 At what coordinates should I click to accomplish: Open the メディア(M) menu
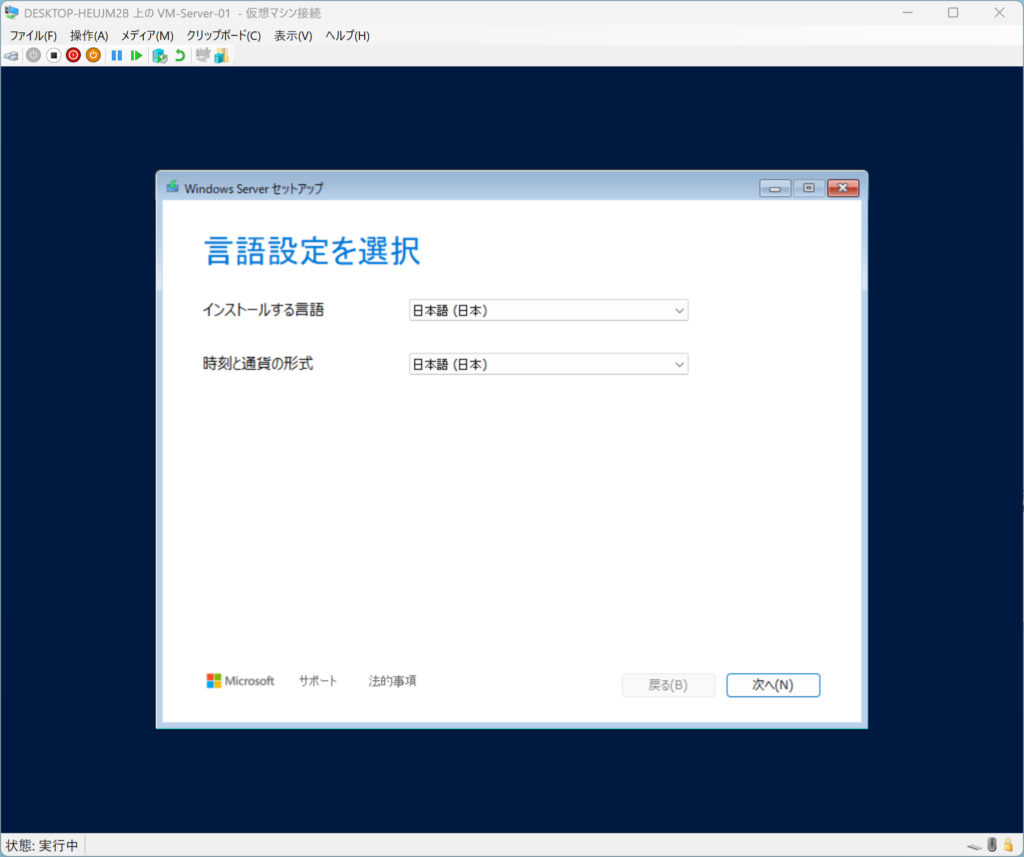pos(147,35)
